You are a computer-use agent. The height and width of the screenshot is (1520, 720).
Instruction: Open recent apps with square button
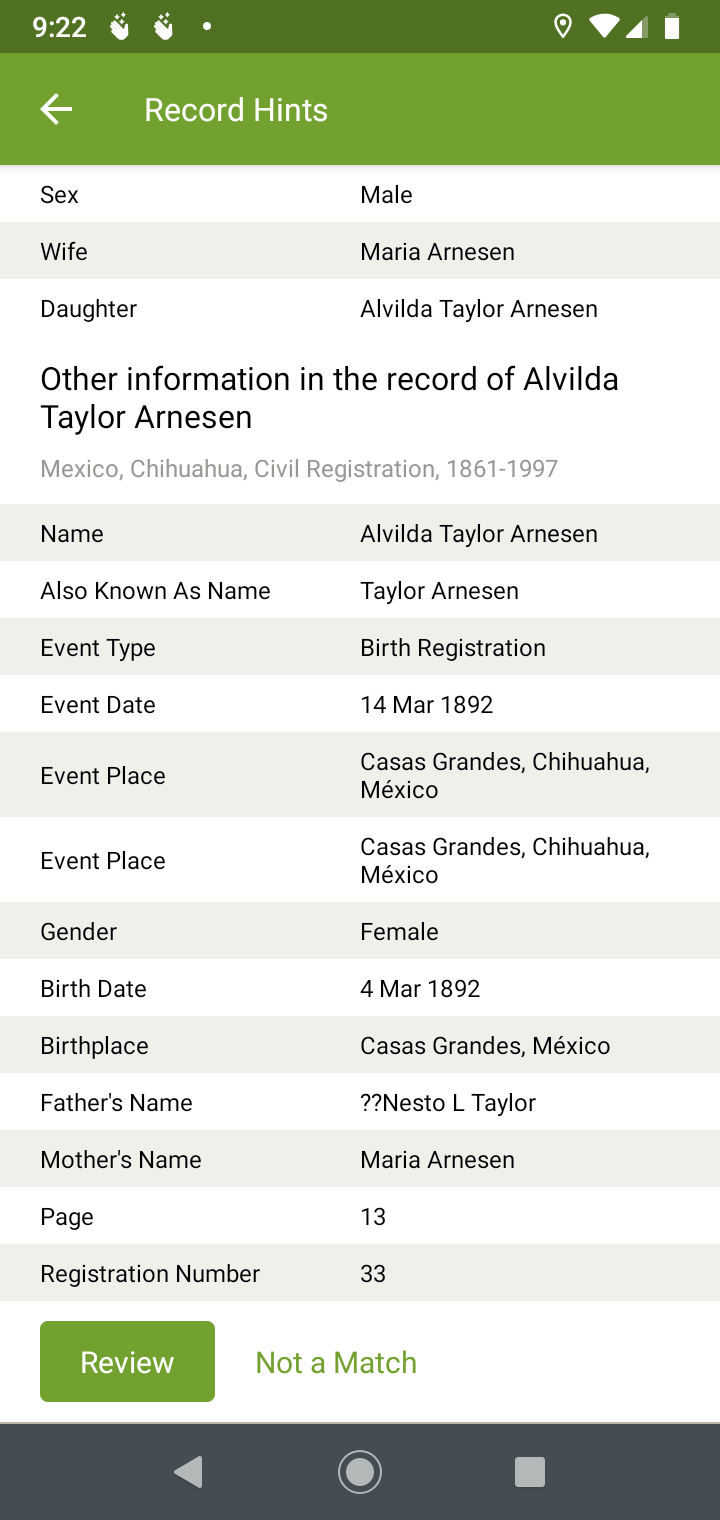(x=529, y=1471)
